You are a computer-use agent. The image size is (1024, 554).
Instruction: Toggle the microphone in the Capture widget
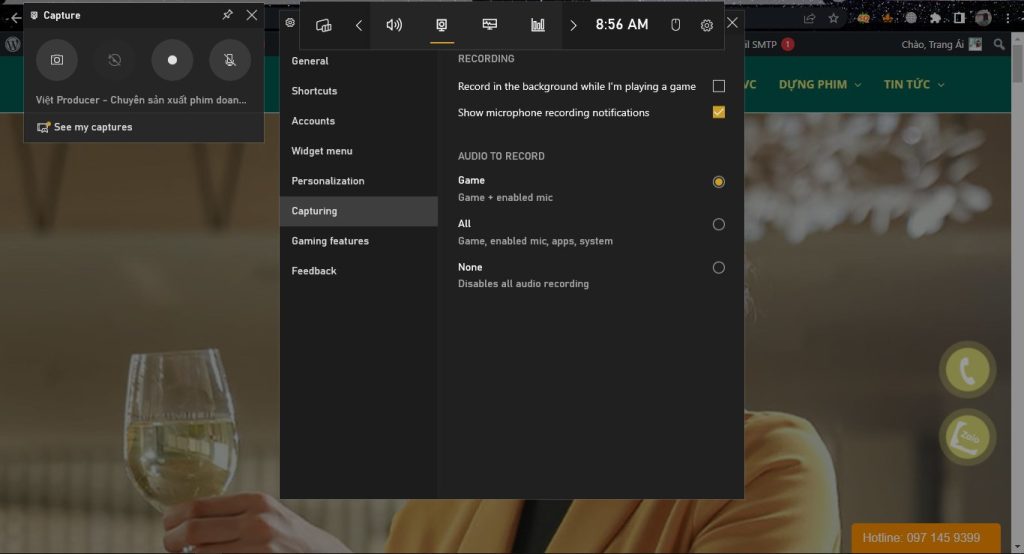(x=230, y=60)
